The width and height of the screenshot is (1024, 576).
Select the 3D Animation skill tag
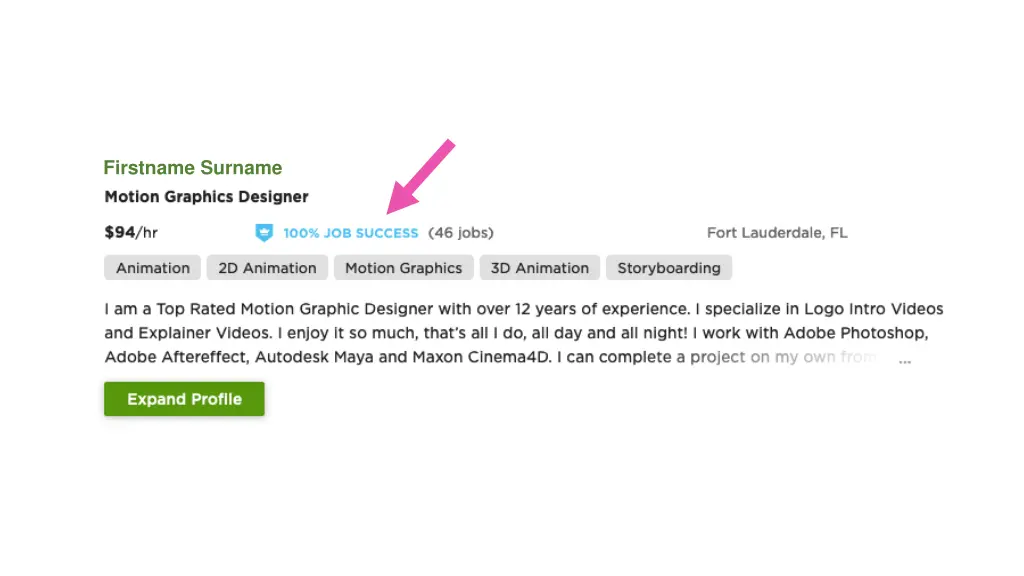(539, 268)
